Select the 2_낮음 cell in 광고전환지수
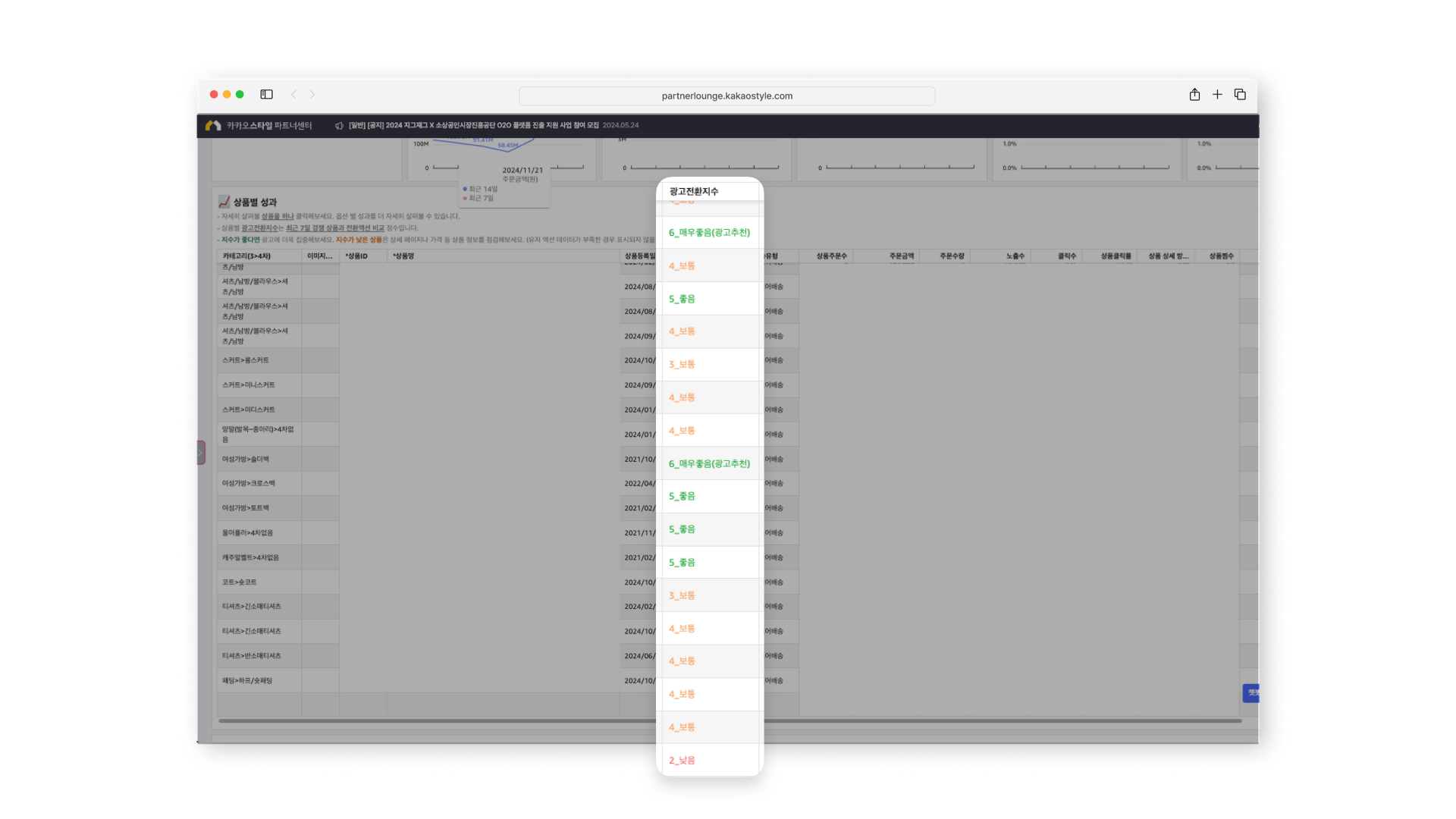The width and height of the screenshot is (1456, 819). pyautogui.click(x=710, y=760)
